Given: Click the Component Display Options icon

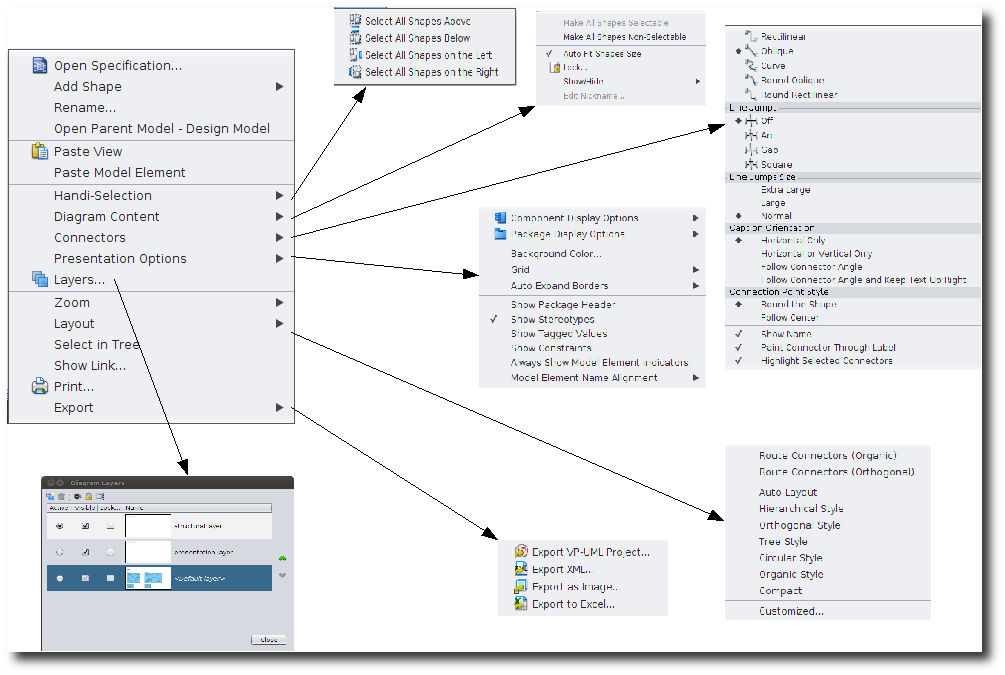Looking at the screenshot, I should tap(500, 218).
